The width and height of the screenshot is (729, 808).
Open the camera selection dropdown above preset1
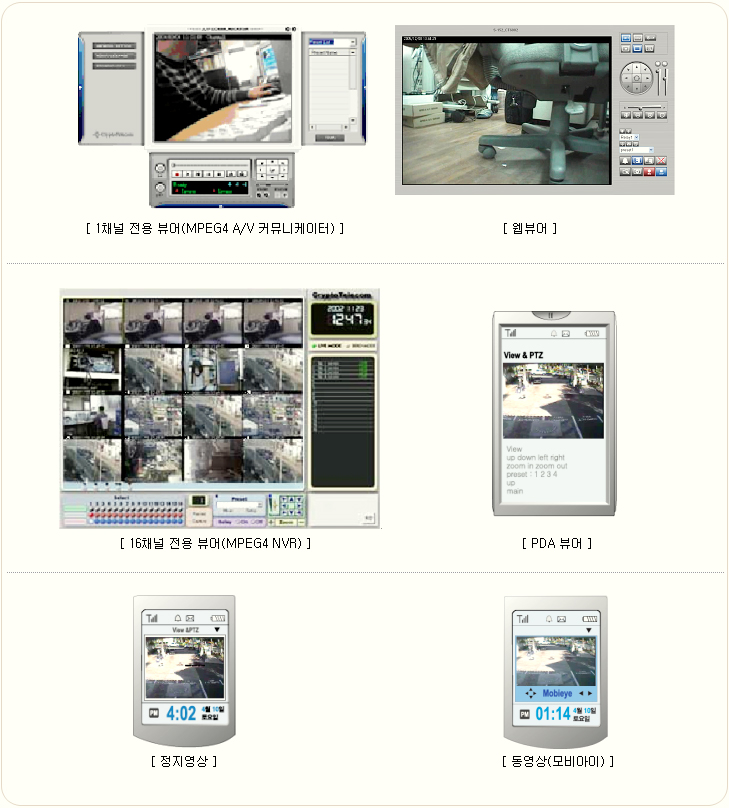[x=630, y=138]
